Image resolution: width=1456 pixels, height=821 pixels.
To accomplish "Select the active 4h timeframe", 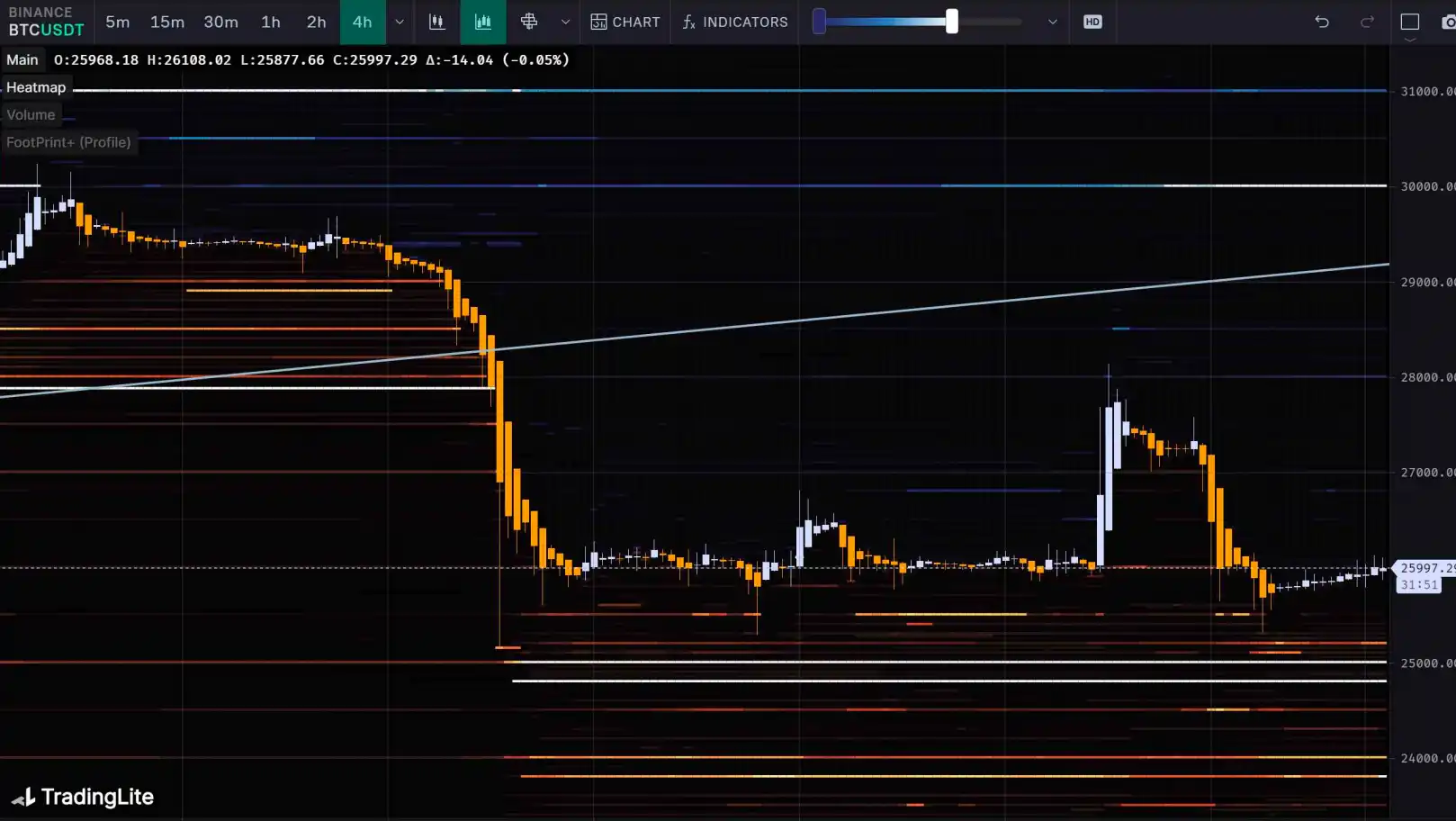I will (x=363, y=22).
